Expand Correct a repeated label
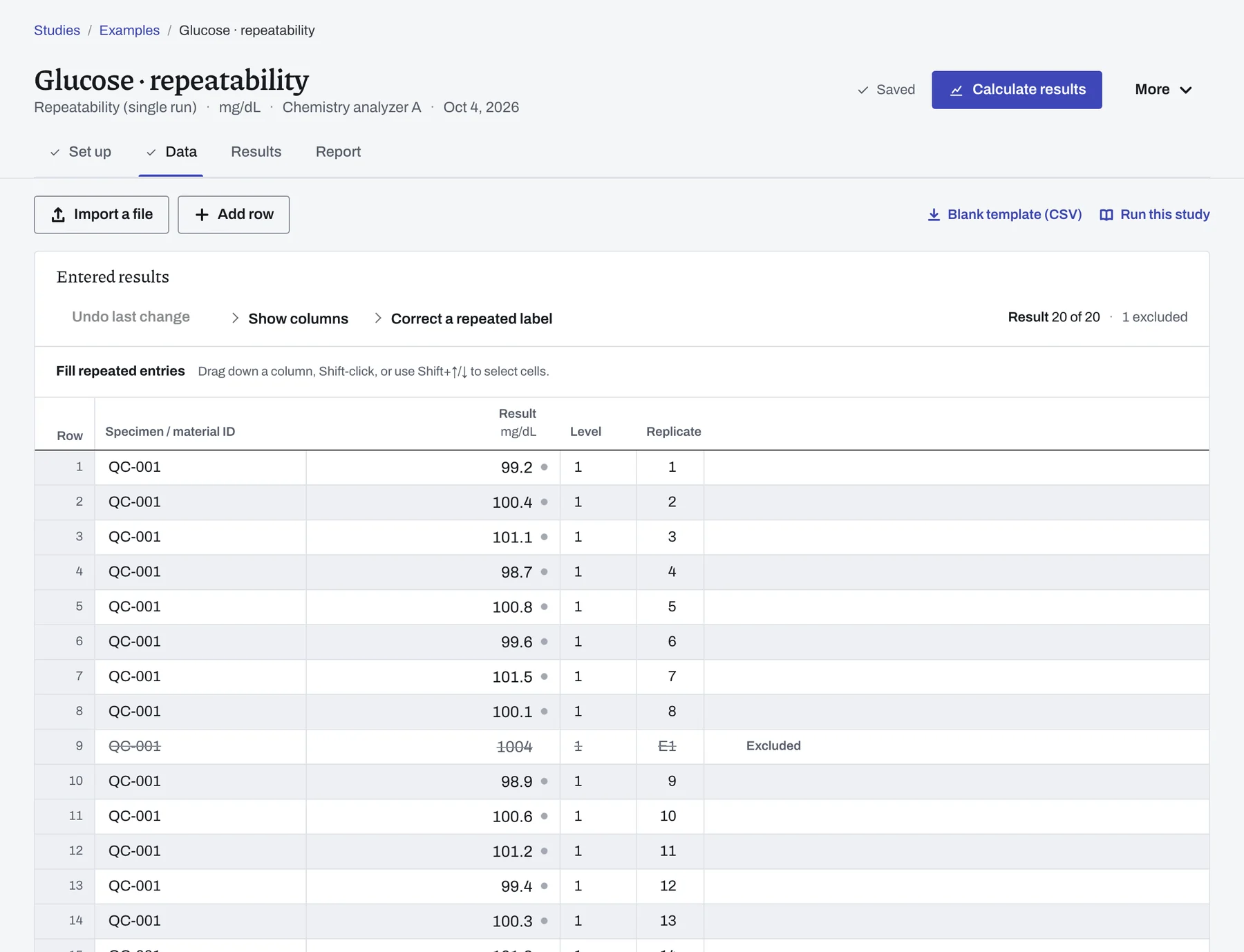 pyautogui.click(x=463, y=318)
